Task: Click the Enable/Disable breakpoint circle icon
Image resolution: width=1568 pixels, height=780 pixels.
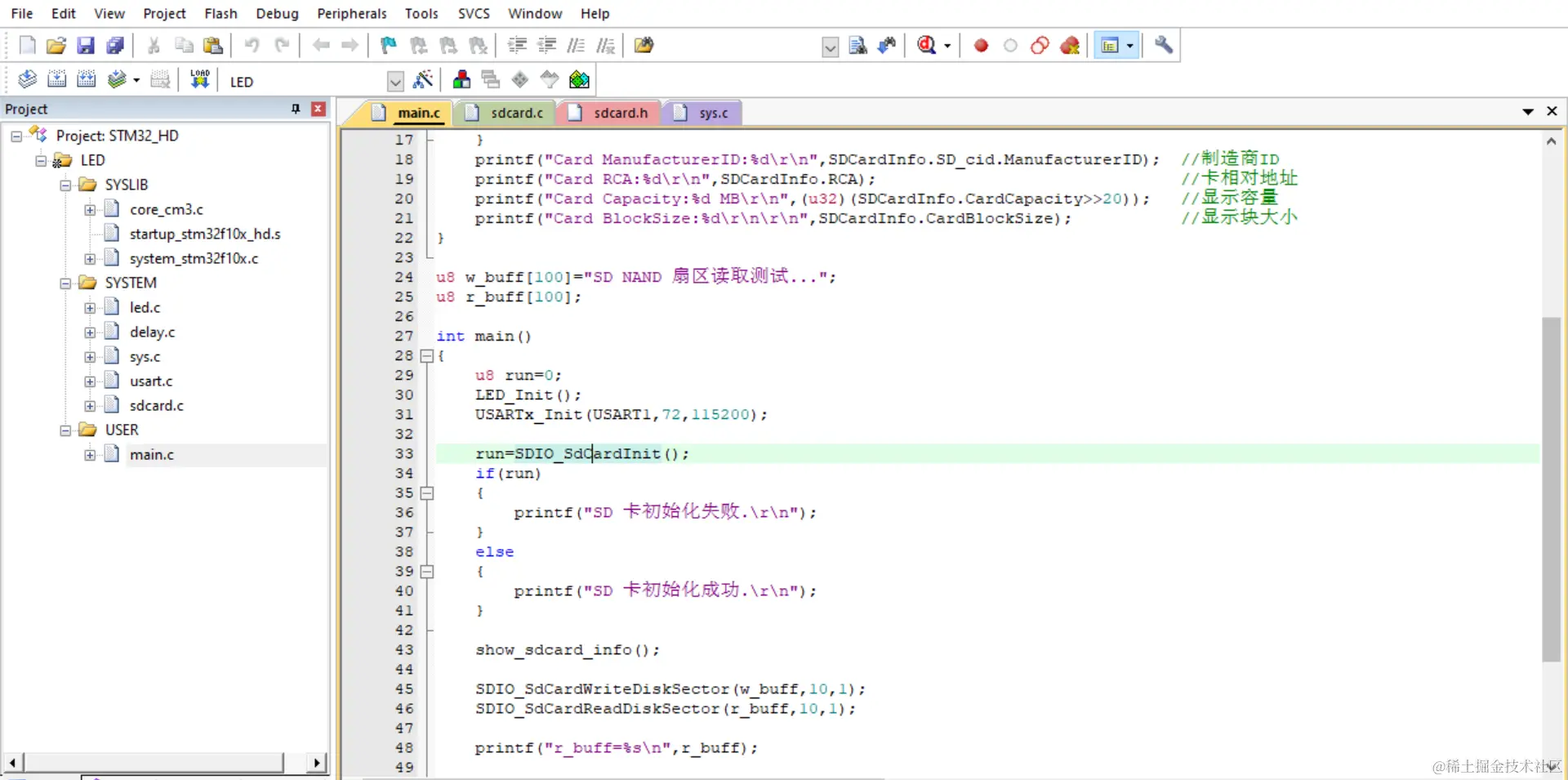Action: click(x=1010, y=46)
